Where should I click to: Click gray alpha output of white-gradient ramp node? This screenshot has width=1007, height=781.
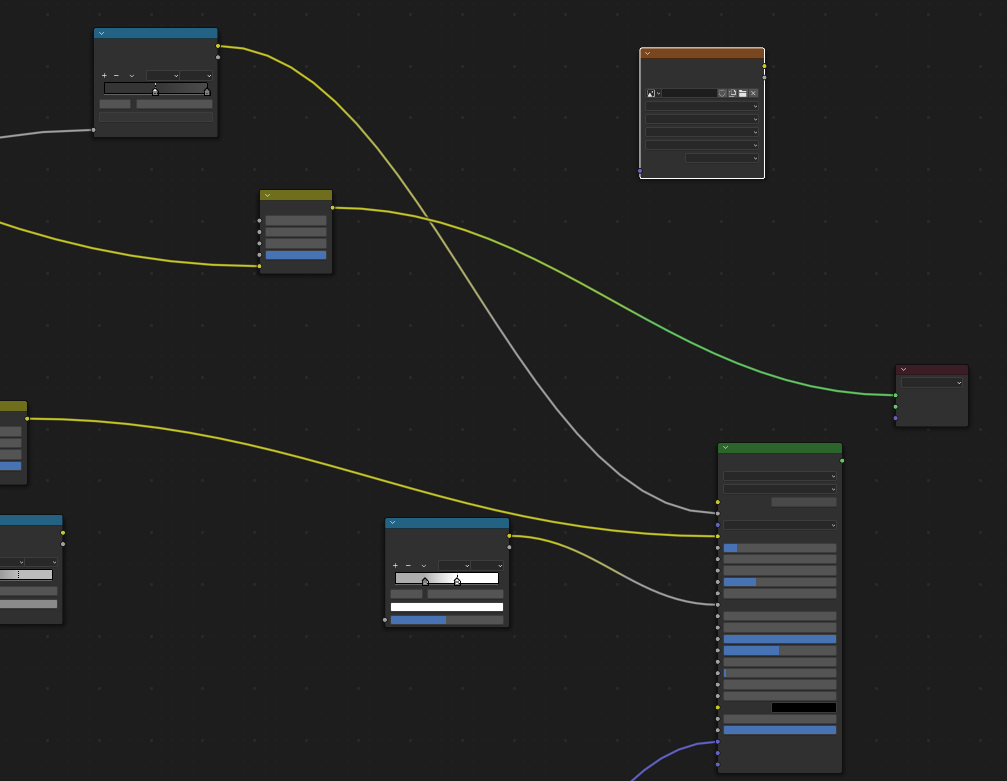point(509,547)
